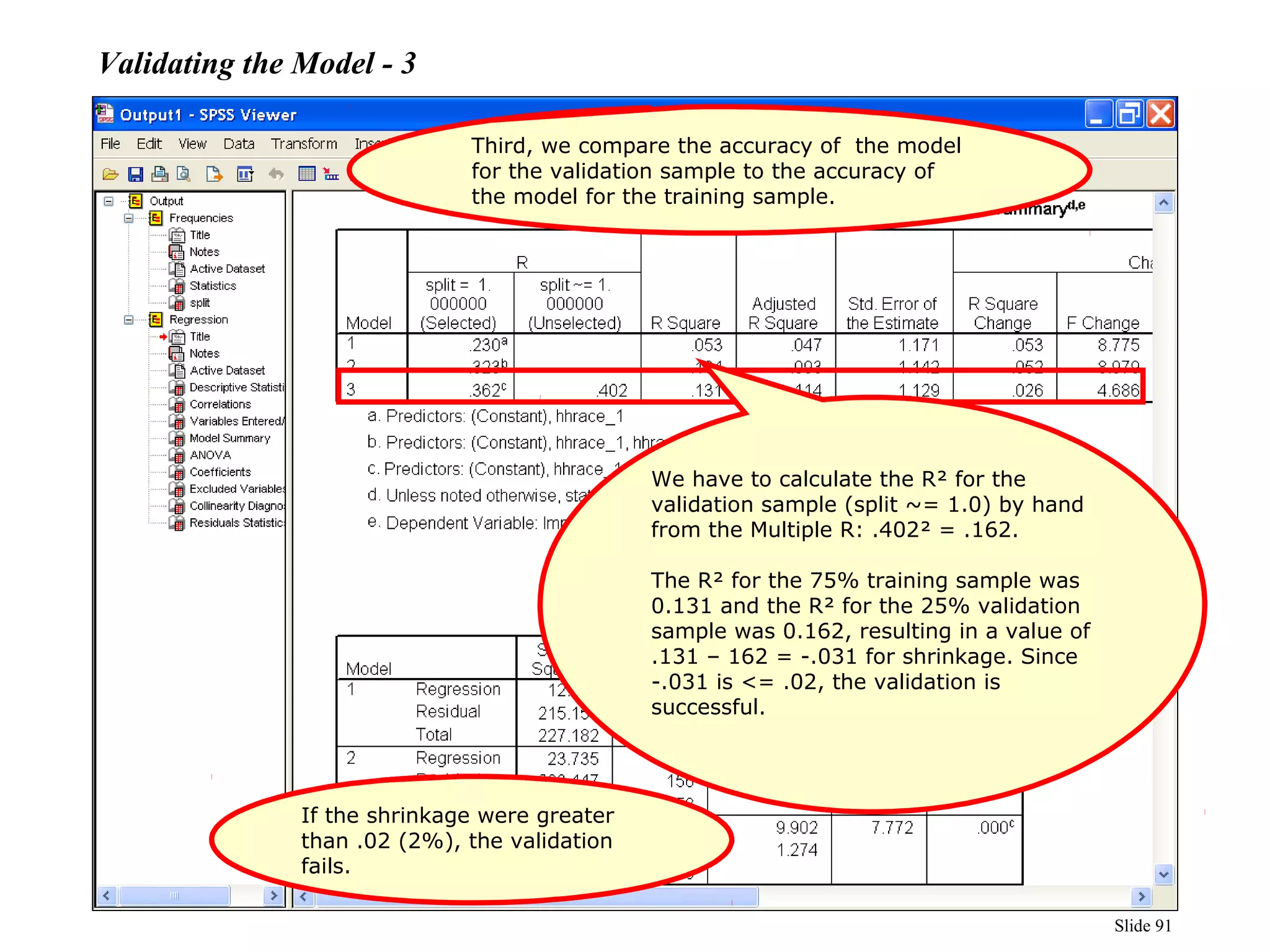Click the Frequencies book icon in outline
Image resolution: width=1270 pixels, height=952 pixels.
[156, 218]
